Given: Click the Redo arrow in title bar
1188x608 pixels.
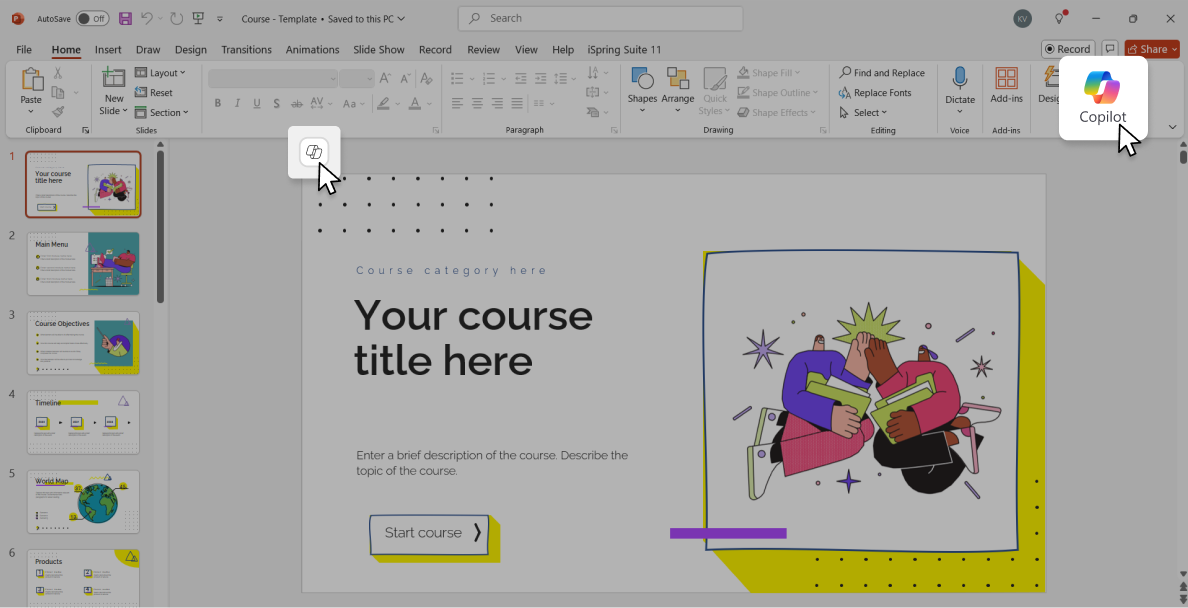Looking at the screenshot, I should click(x=177, y=18).
